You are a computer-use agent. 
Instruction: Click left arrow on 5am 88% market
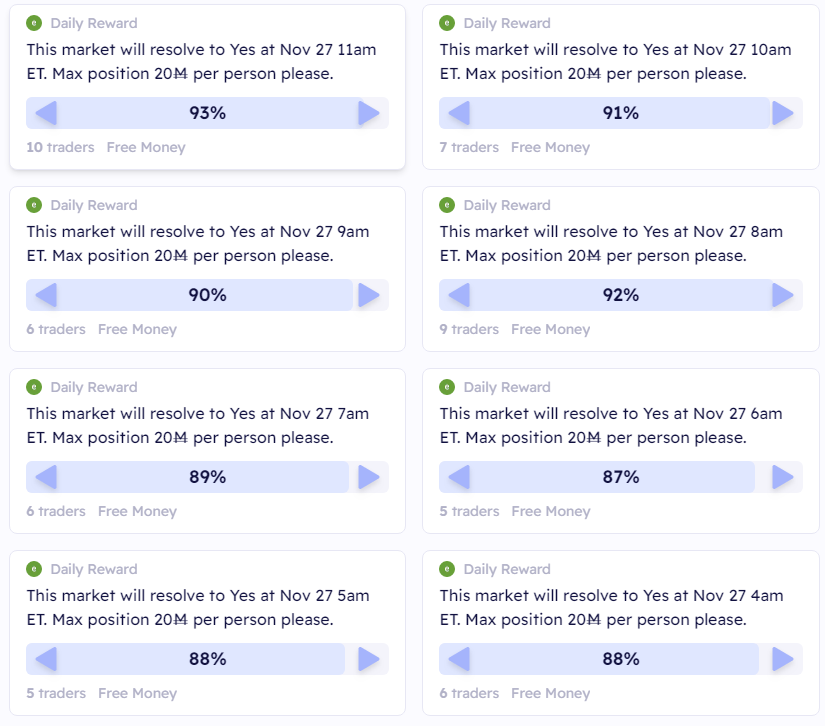pos(46,659)
